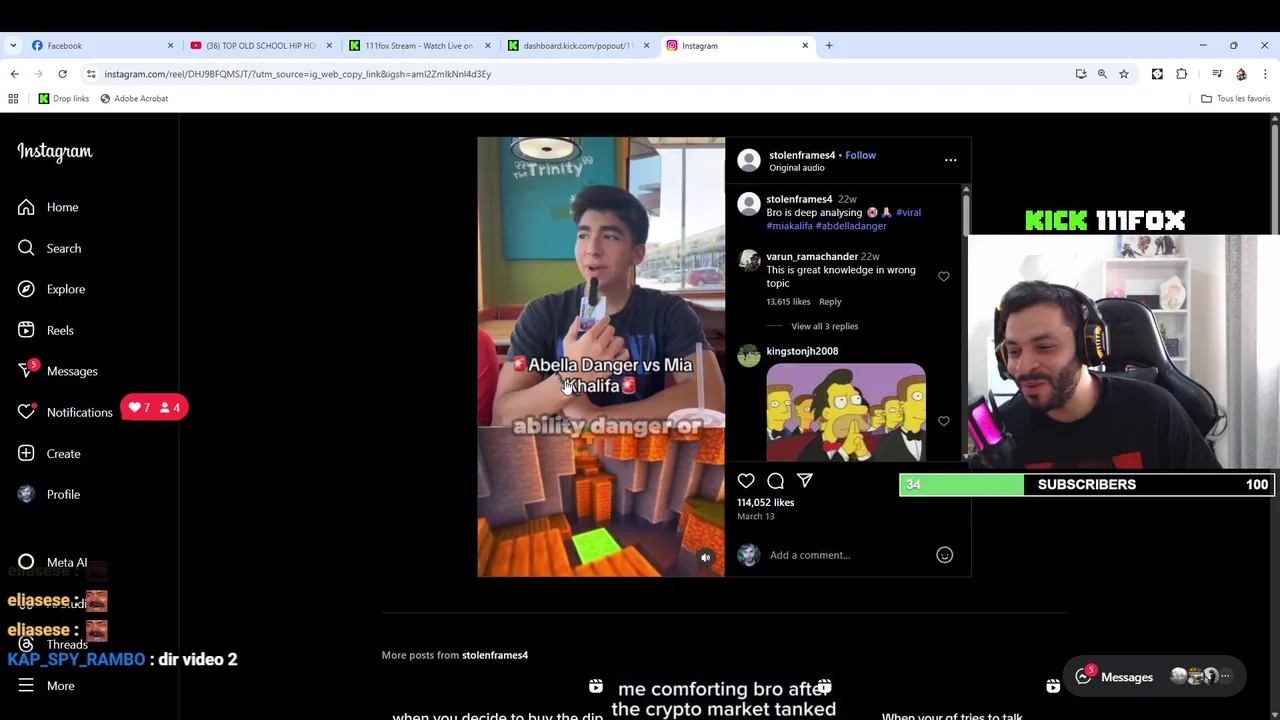Switch to TOP OLD SCHOOL HIP HOP tab

coord(261,45)
